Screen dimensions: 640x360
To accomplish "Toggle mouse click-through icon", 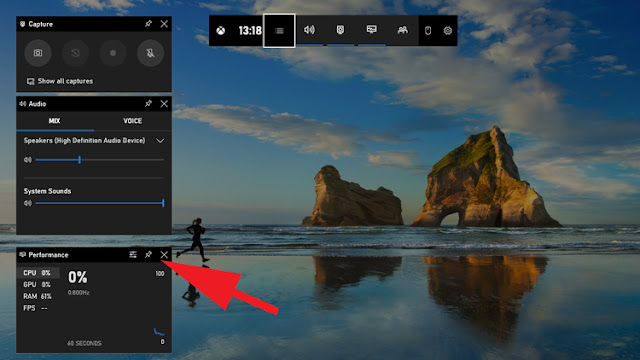I will coord(428,31).
